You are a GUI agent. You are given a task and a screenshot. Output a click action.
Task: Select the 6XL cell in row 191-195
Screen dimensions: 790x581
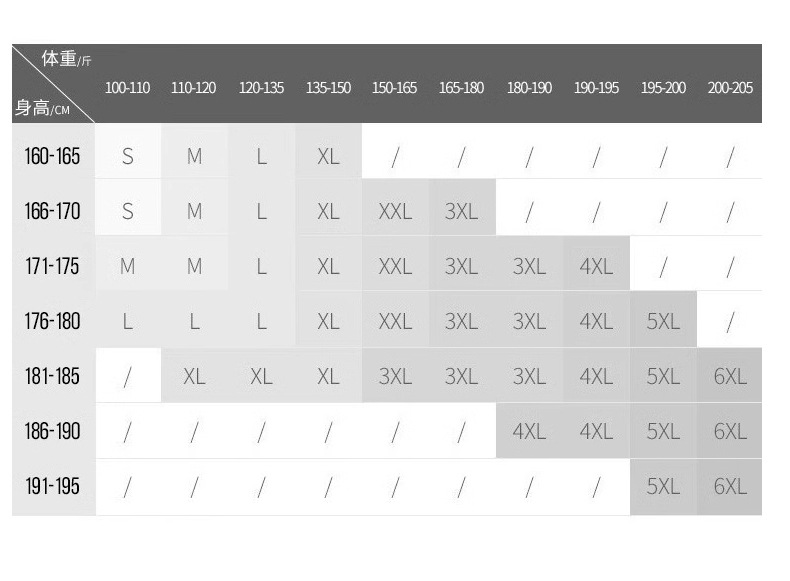click(x=730, y=487)
